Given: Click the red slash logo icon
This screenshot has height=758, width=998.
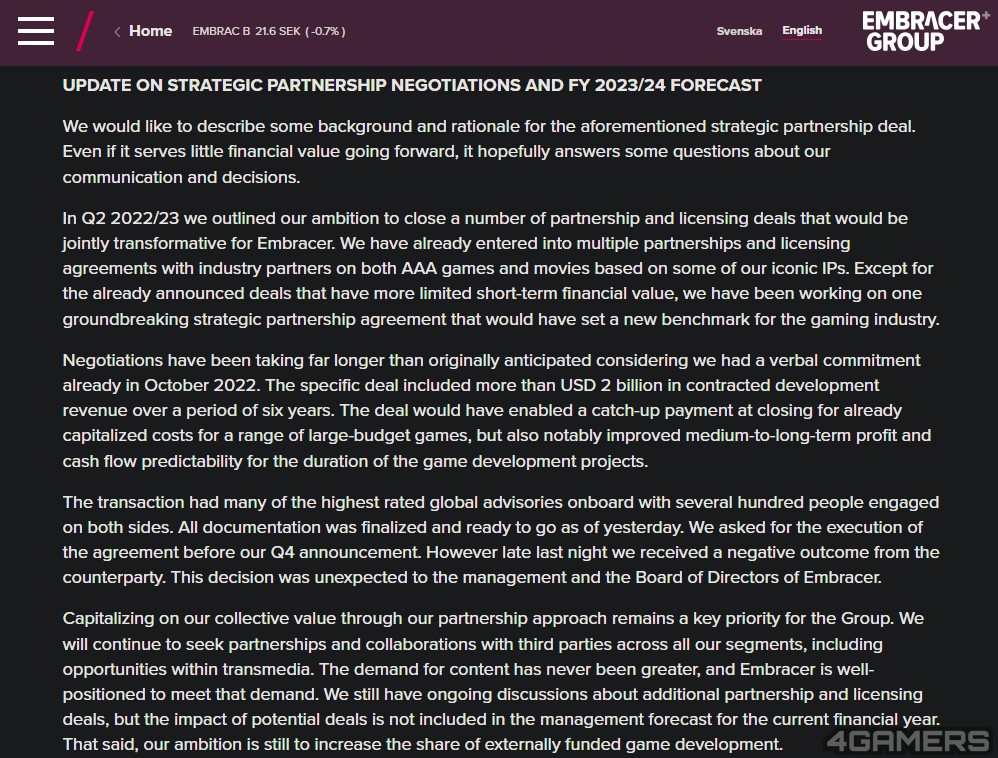Looking at the screenshot, I should (85, 31).
